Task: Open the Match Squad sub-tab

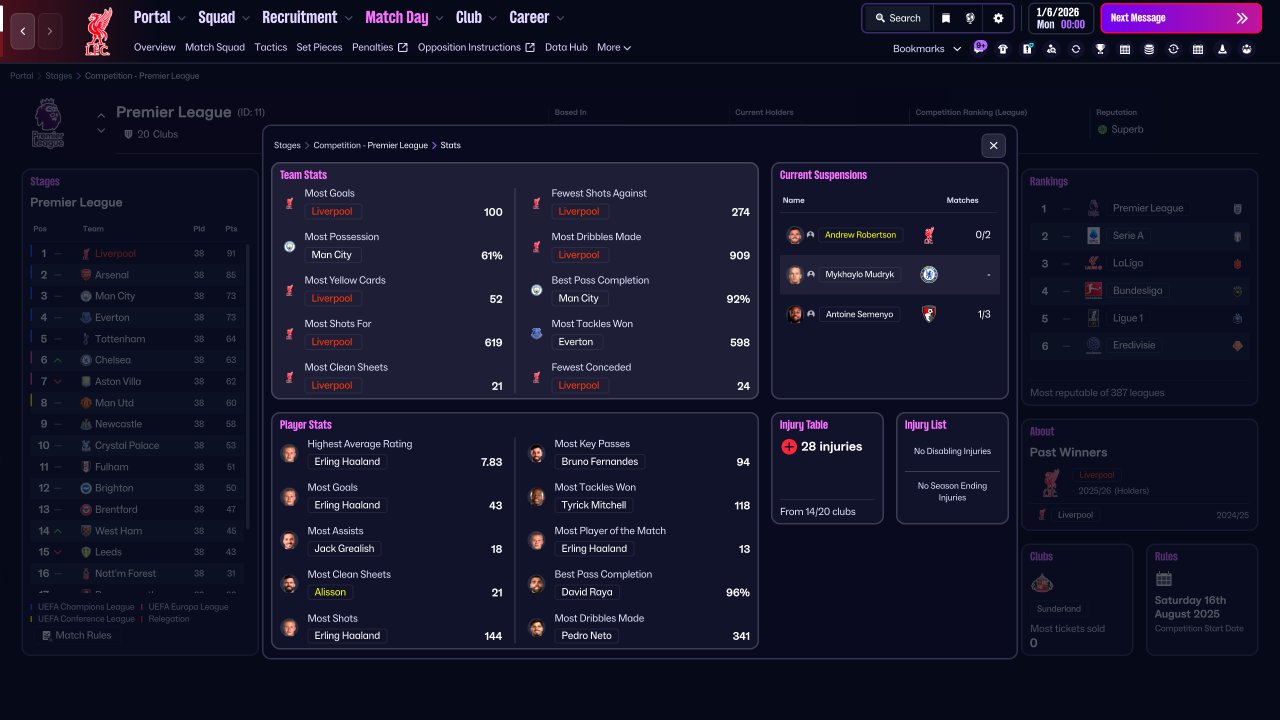Action: tap(215, 47)
